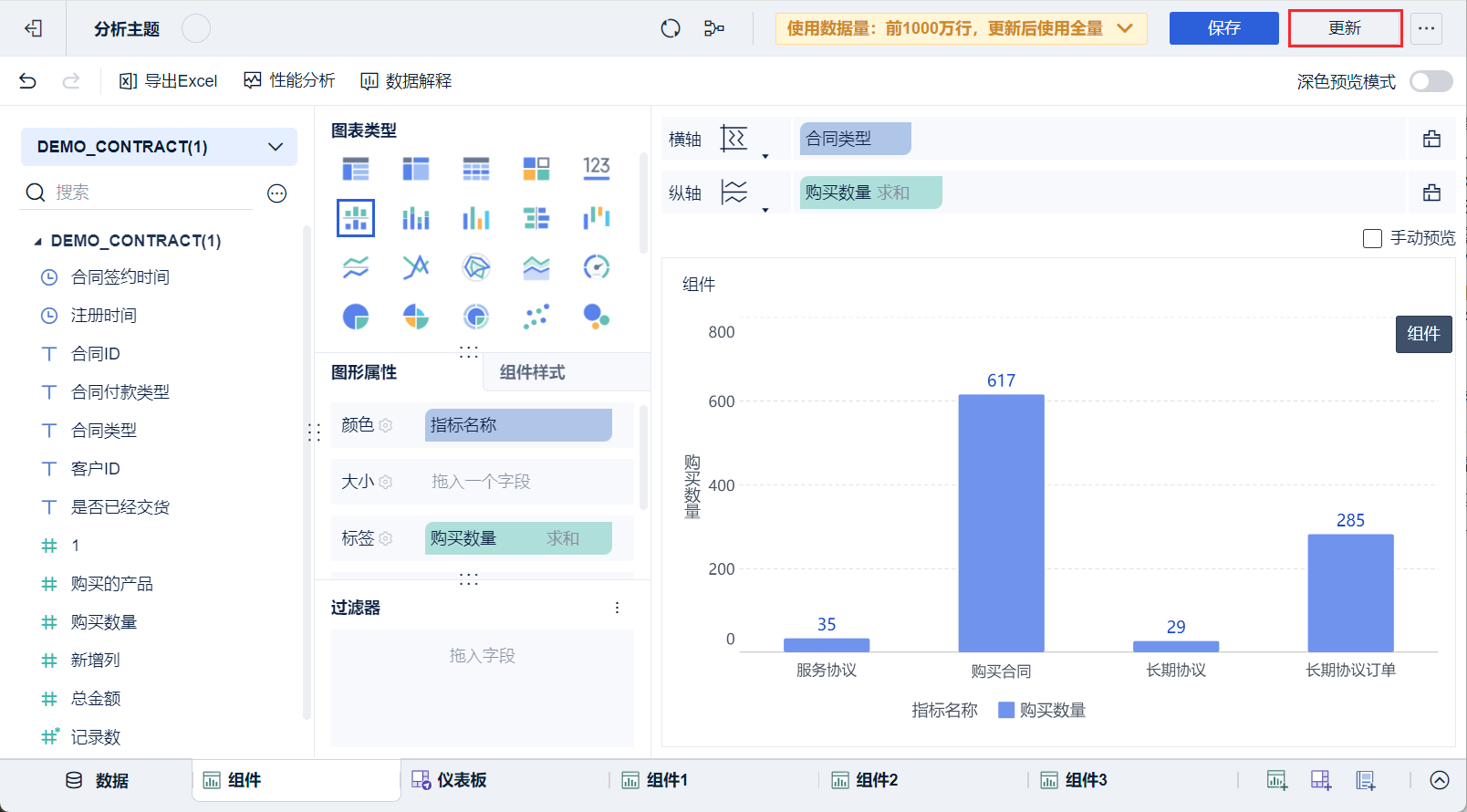The width and height of the screenshot is (1467, 812).
Task: Select the bubble chart icon
Action: pyautogui.click(x=597, y=317)
